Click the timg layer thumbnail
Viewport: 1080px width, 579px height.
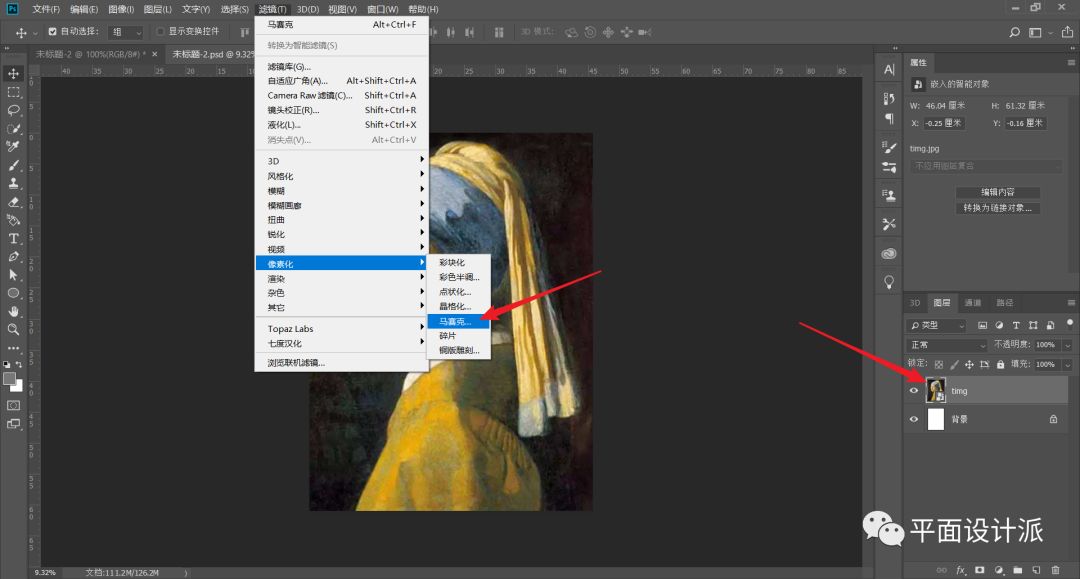[936, 391]
